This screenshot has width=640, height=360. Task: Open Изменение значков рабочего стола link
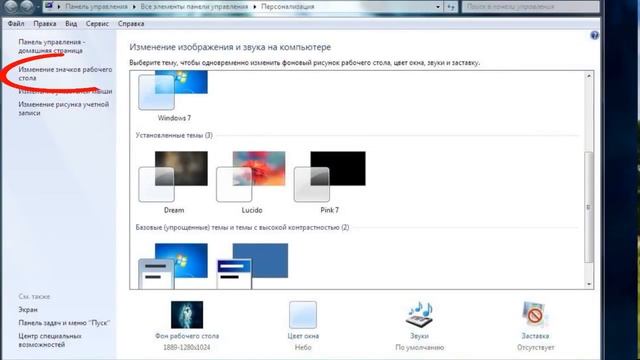coord(65,73)
